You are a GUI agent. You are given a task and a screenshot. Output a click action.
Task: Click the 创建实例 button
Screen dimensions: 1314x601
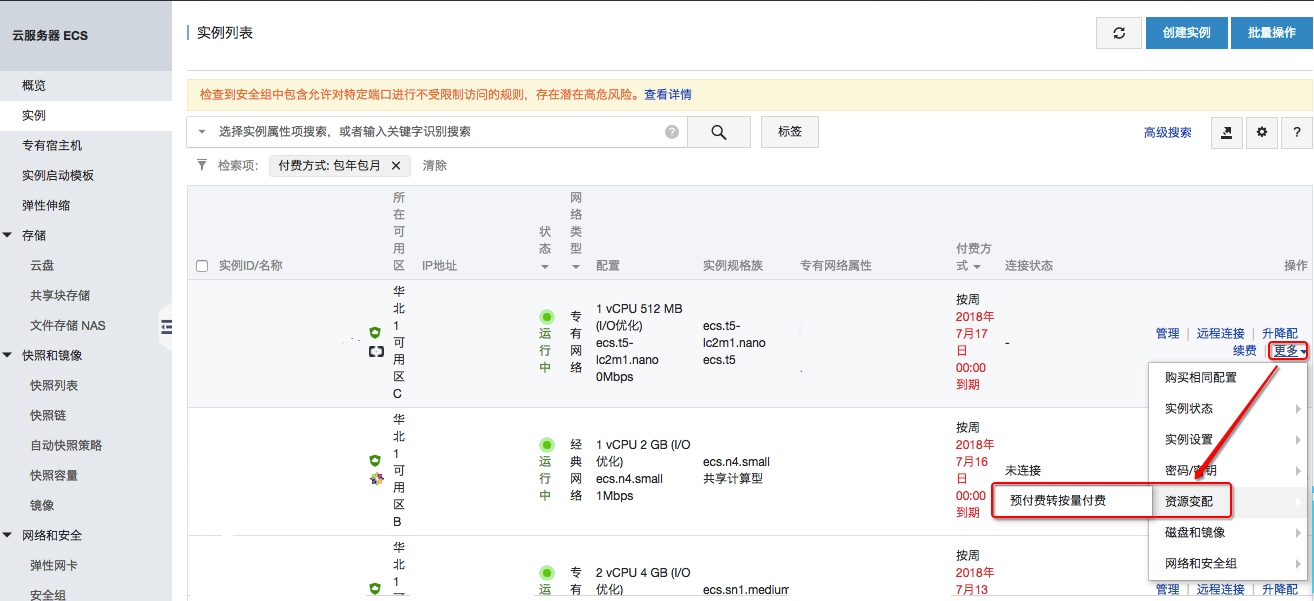coord(1186,33)
